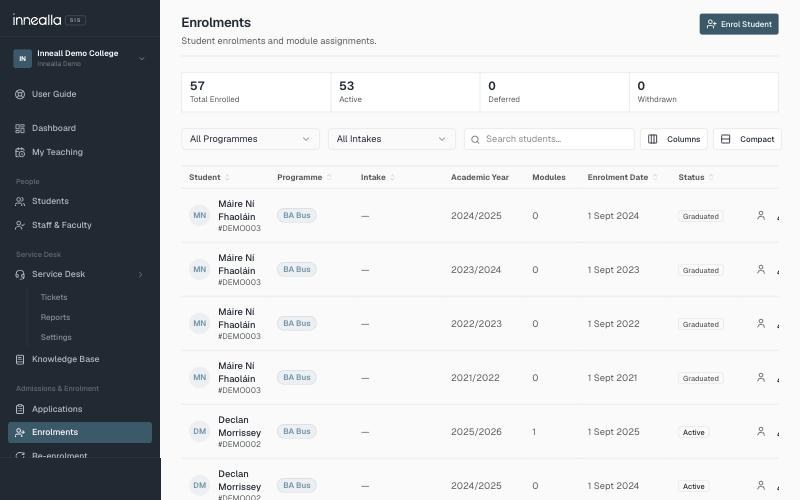The image size is (800, 500).
Task: Open Service Desk
Action: point(58,274)
